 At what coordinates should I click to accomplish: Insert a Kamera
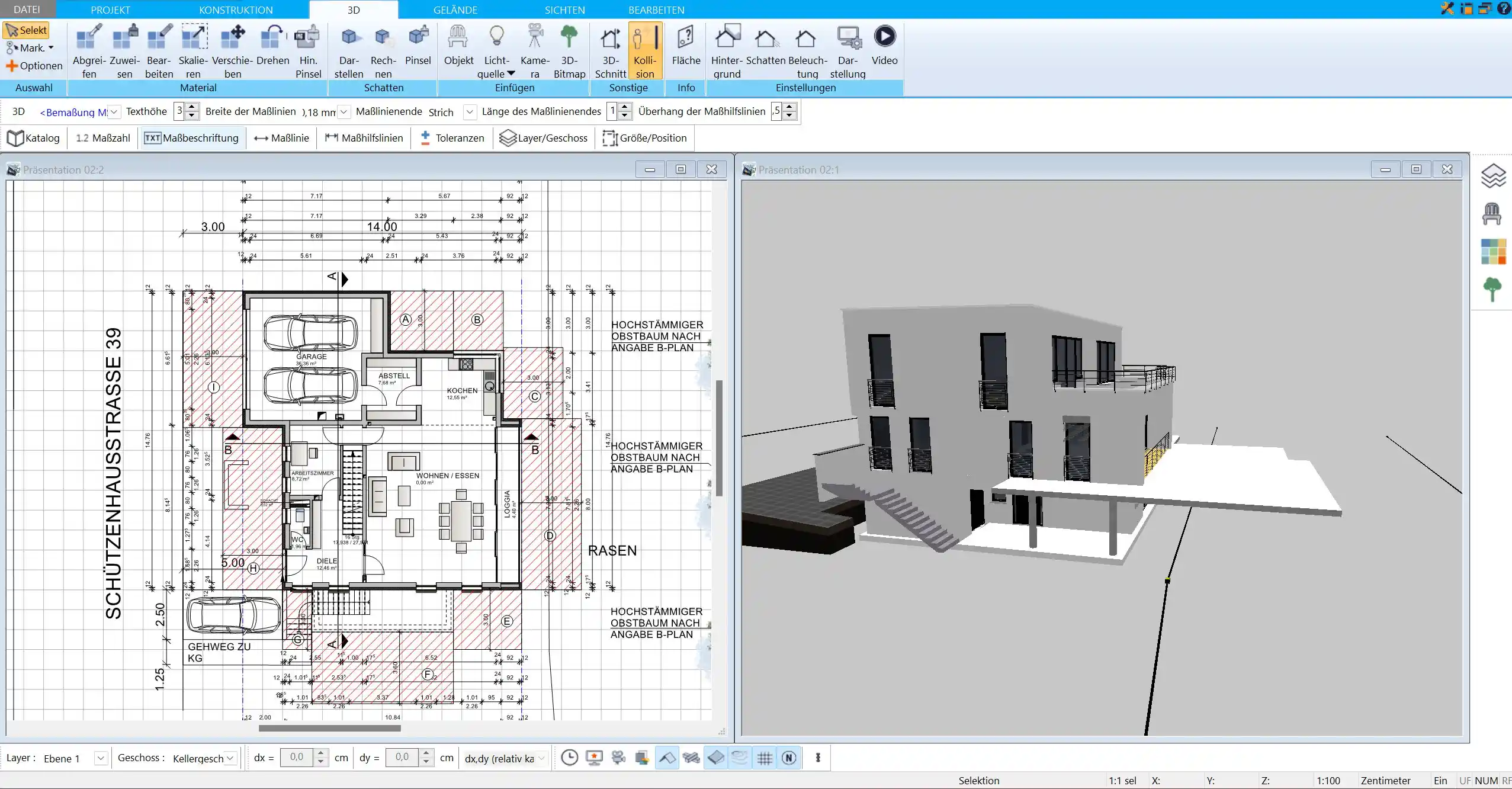pos(535,52)
